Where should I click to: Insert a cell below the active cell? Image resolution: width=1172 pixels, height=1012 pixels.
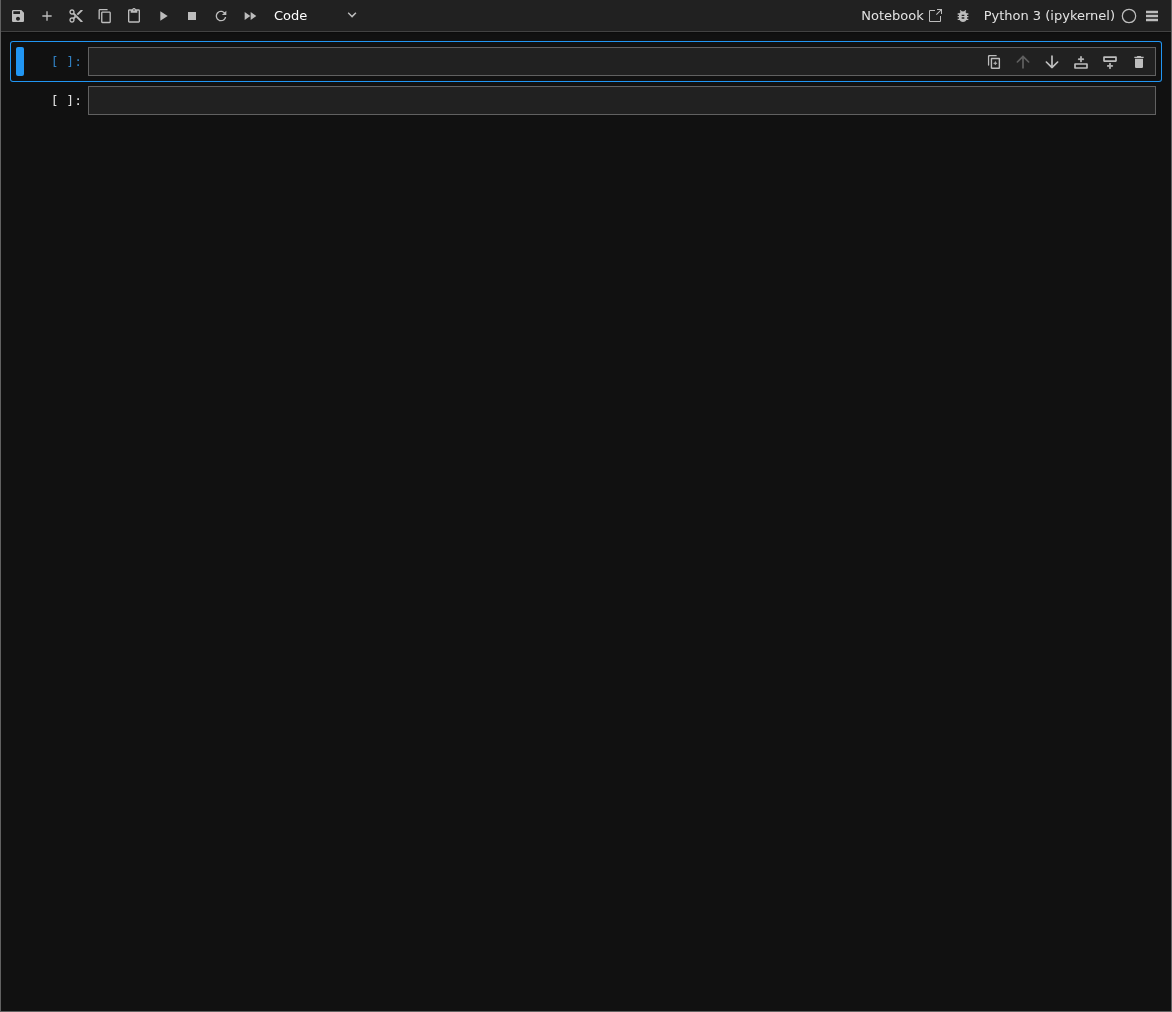pyautogui.click(x=1110, y=62)
